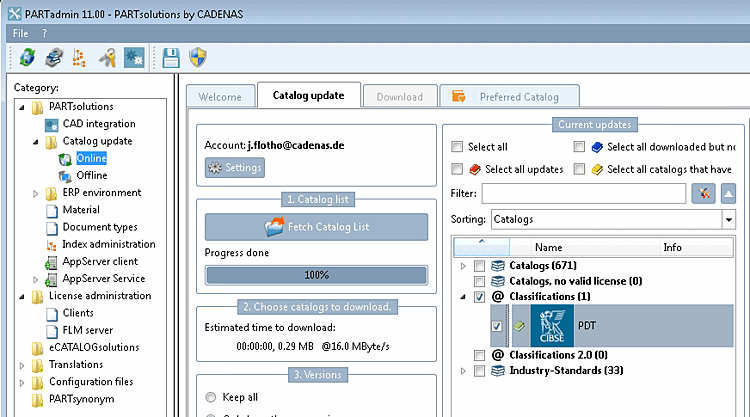Expand the Translations node

22,366
